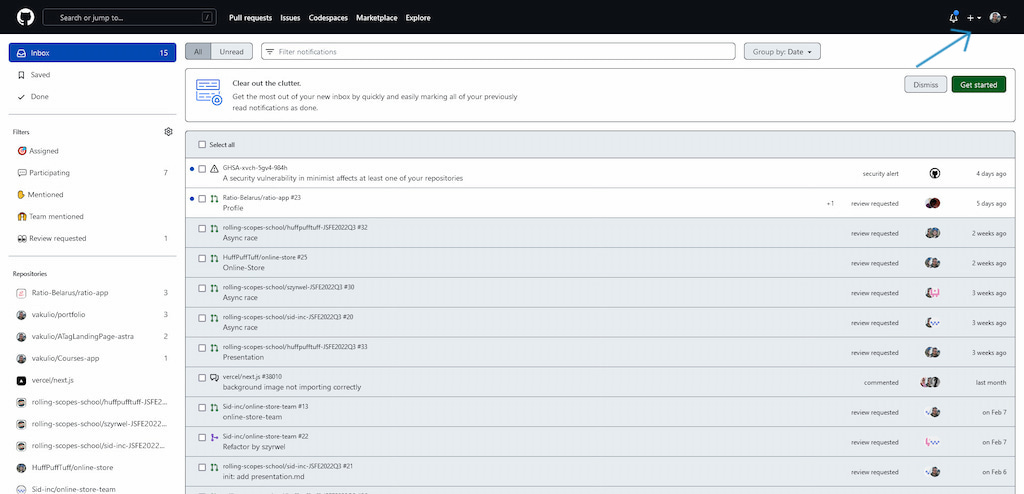Open Refactor by szyrwel notification

[x=253, y=447]
